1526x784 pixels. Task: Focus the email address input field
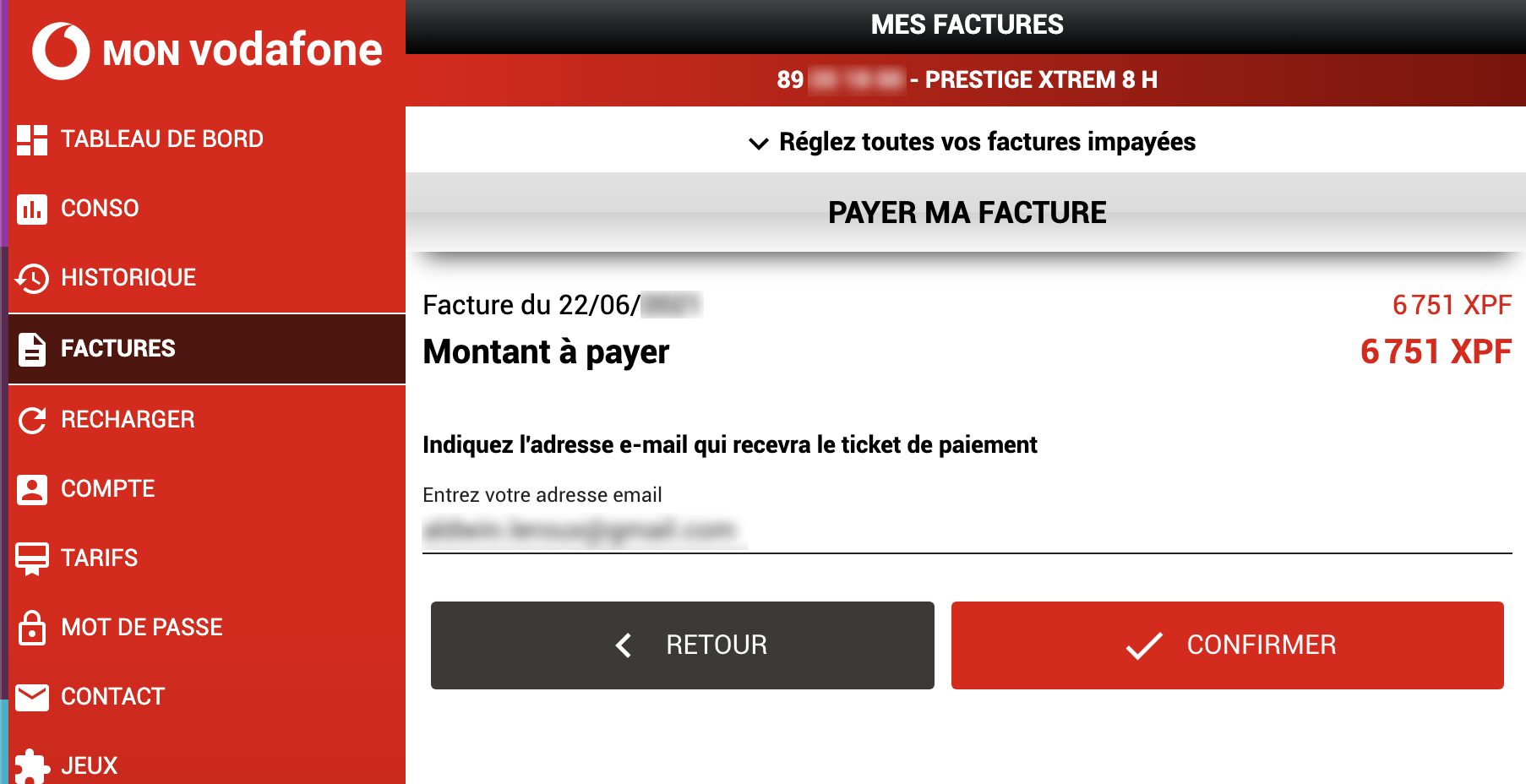(x=967, y=531)
